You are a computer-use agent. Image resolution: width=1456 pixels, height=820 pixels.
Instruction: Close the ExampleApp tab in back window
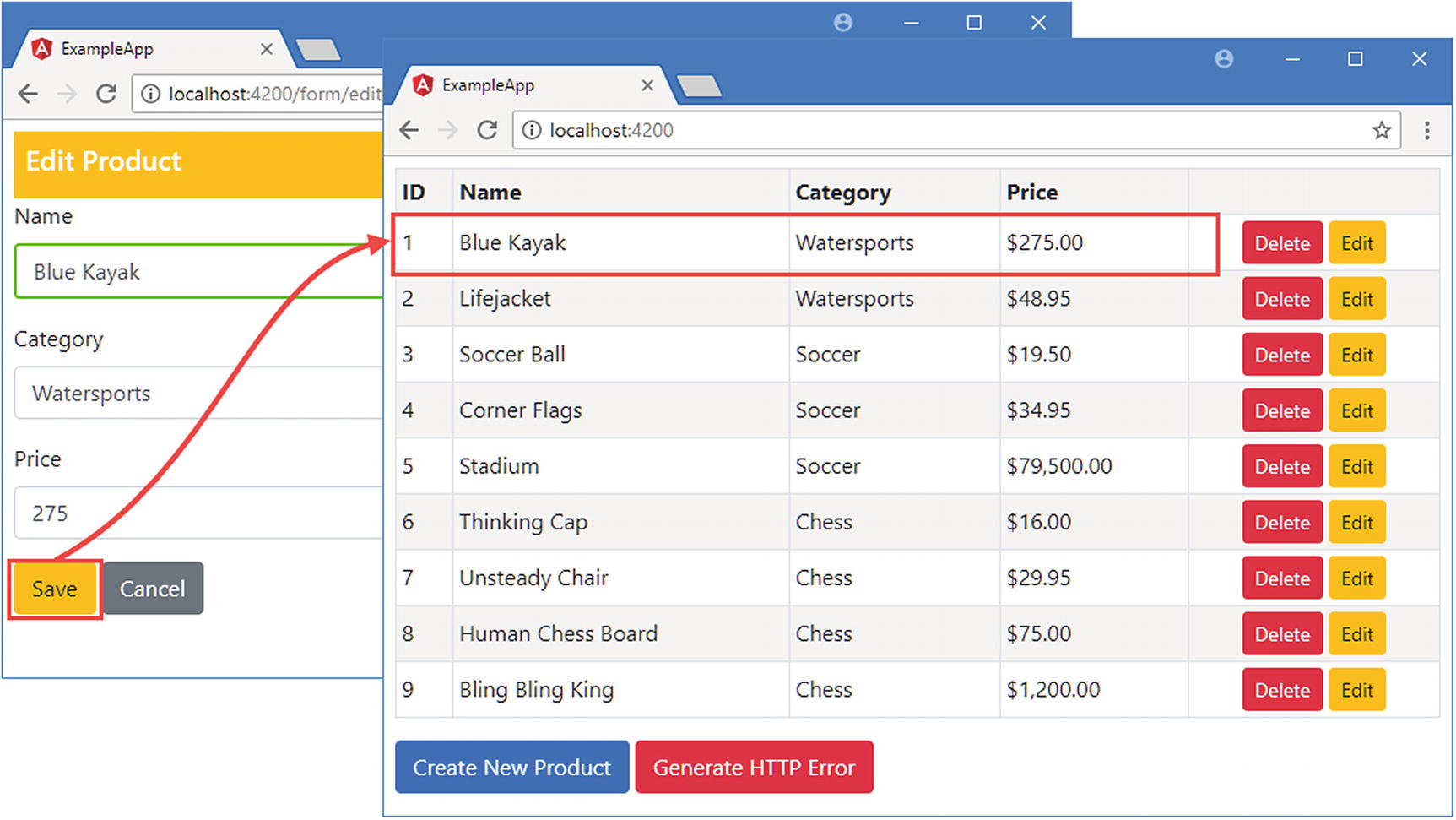point(266,49)
